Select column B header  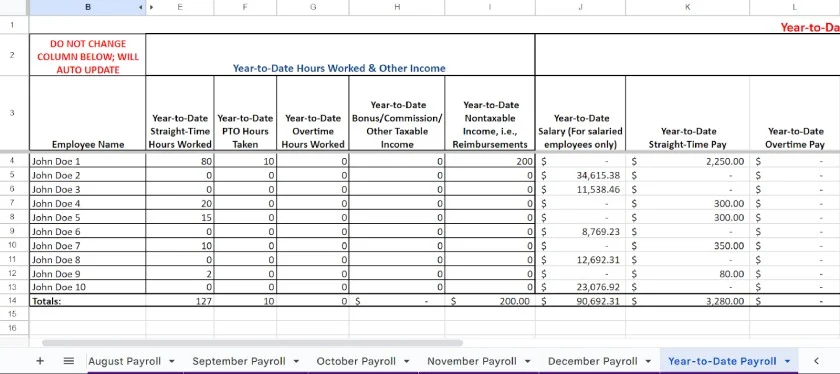(x=87, y=7)
